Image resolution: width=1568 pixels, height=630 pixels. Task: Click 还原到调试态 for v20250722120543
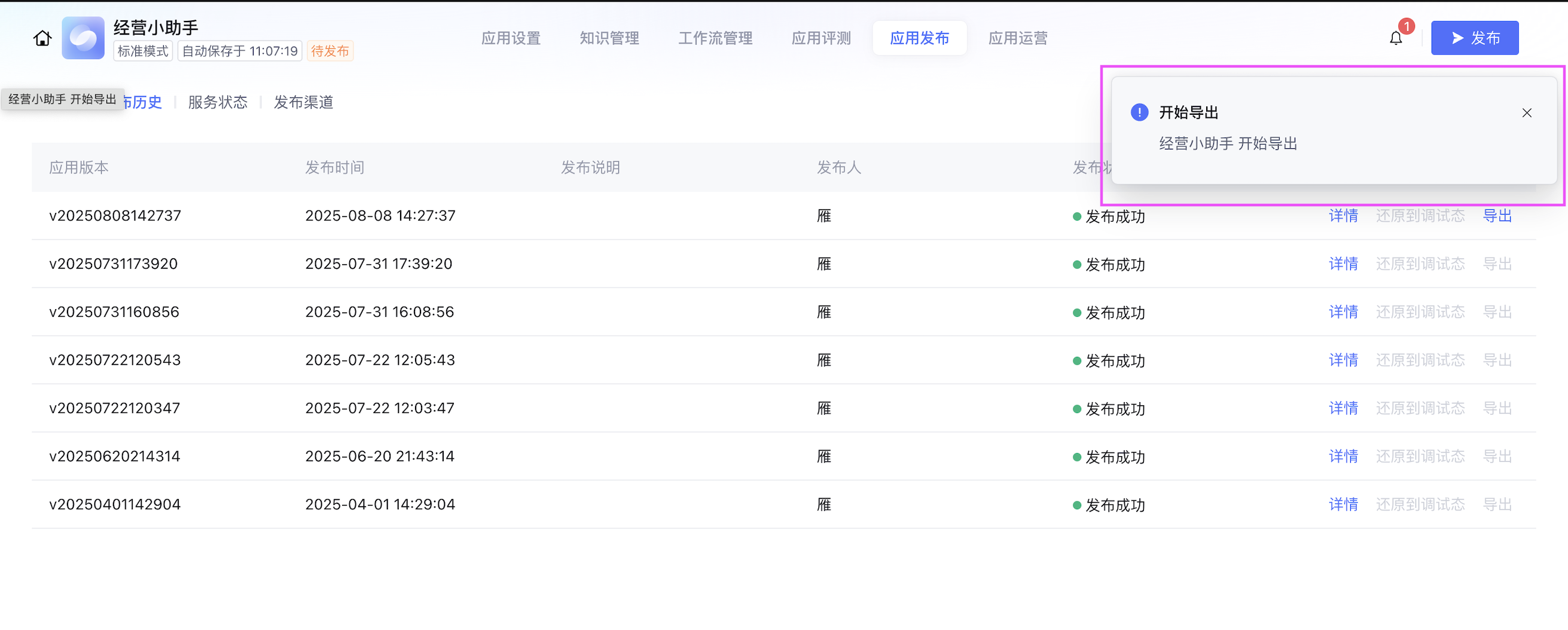(x=1420, y=360)
